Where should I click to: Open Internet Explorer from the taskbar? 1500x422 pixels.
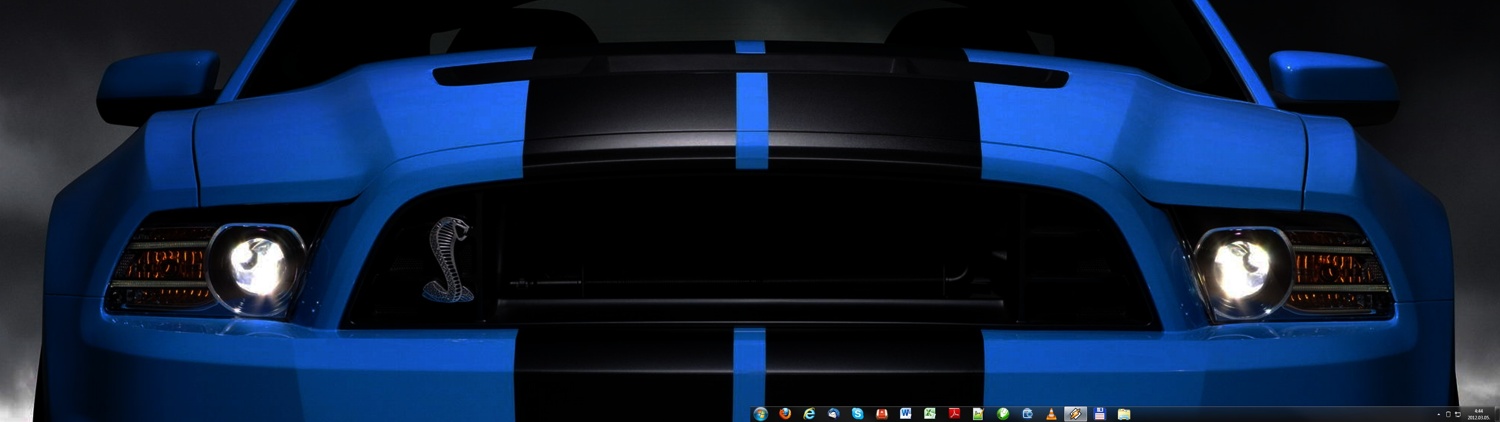809,414
